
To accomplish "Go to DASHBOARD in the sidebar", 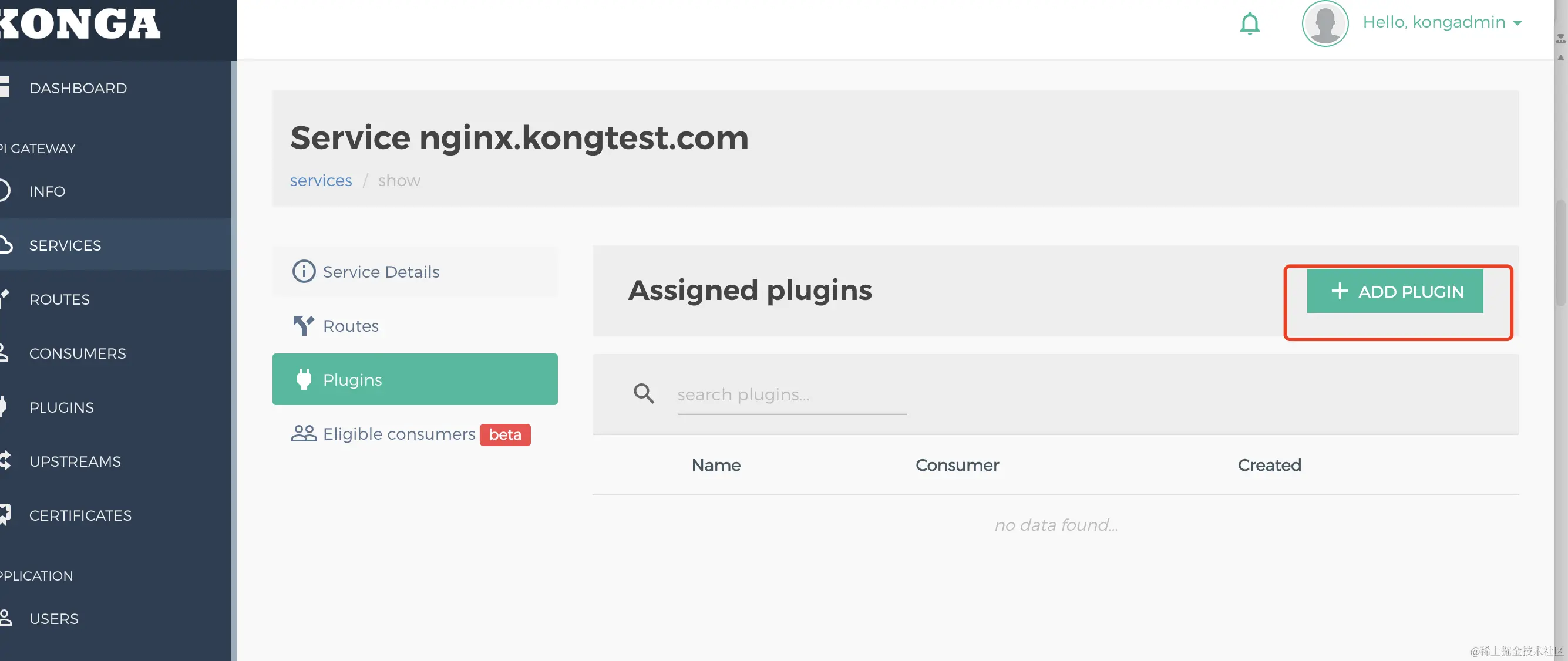I will (78, 88).
